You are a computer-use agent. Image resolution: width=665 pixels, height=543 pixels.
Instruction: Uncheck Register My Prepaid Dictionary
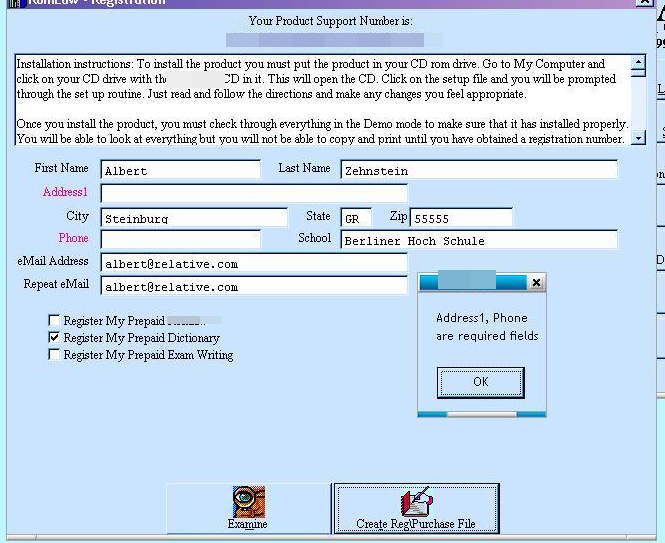tap(54, 338)
